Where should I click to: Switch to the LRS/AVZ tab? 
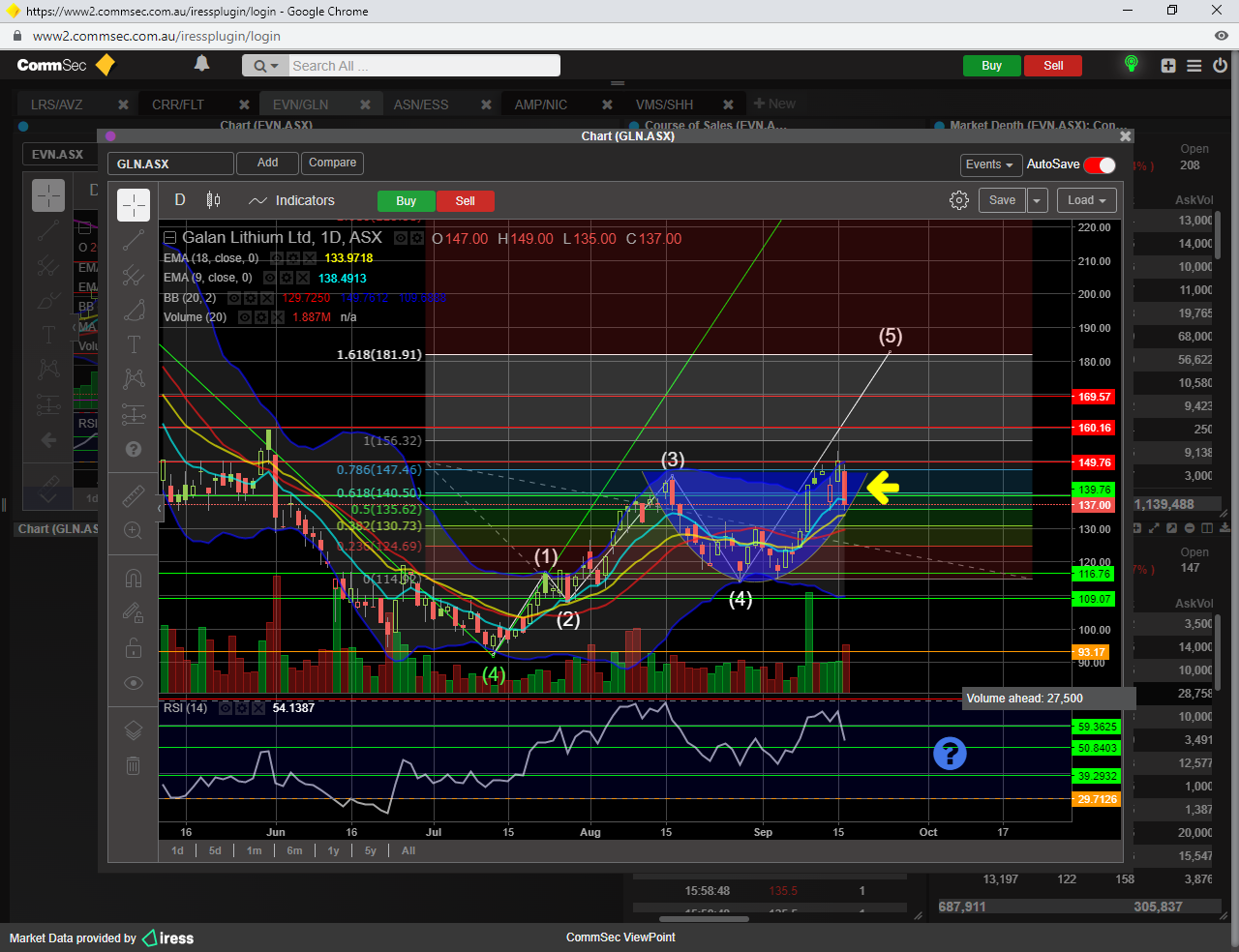coord(56,104)
